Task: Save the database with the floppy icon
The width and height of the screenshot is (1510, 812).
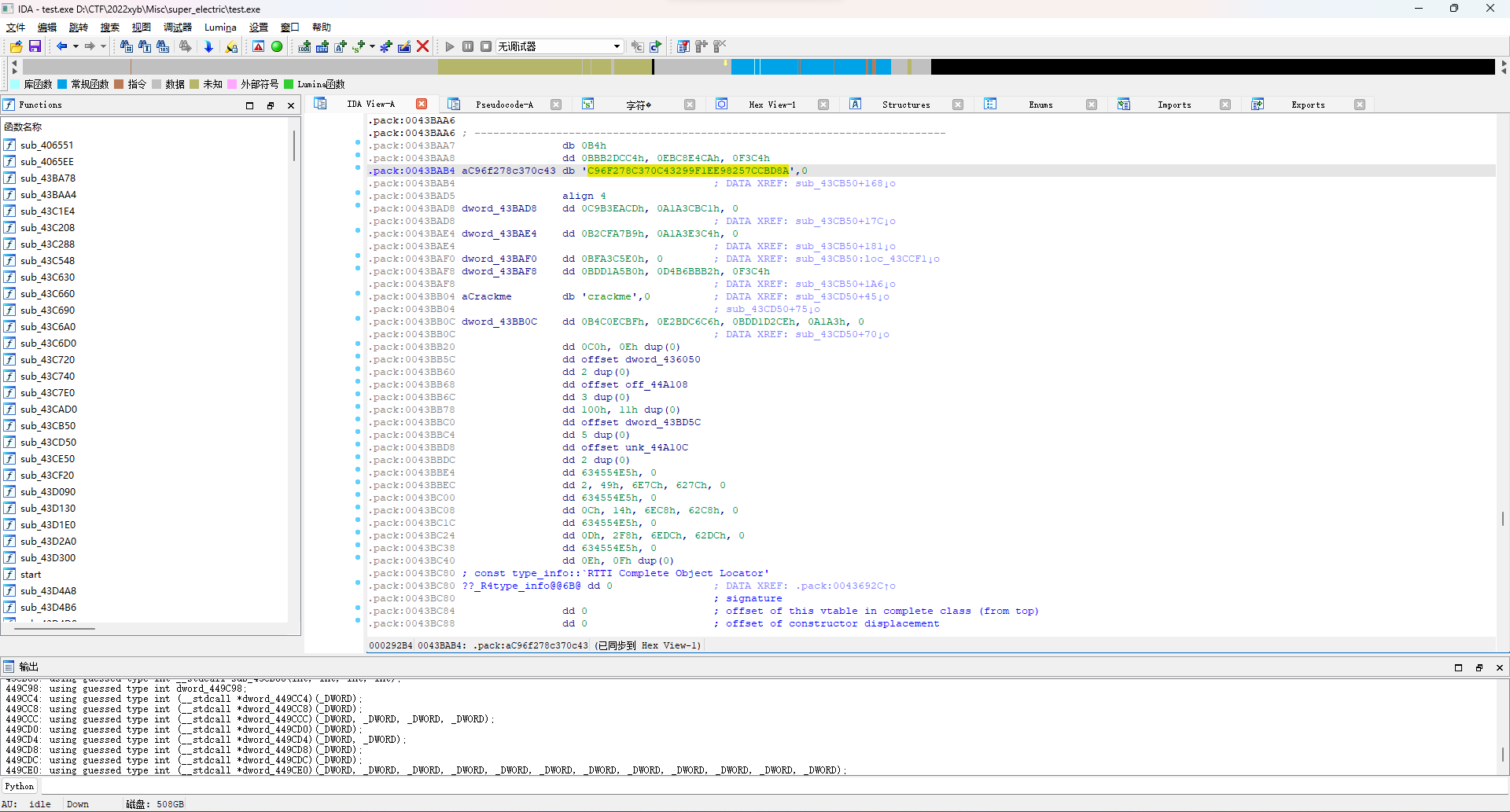Action: [x=35, y=47]
